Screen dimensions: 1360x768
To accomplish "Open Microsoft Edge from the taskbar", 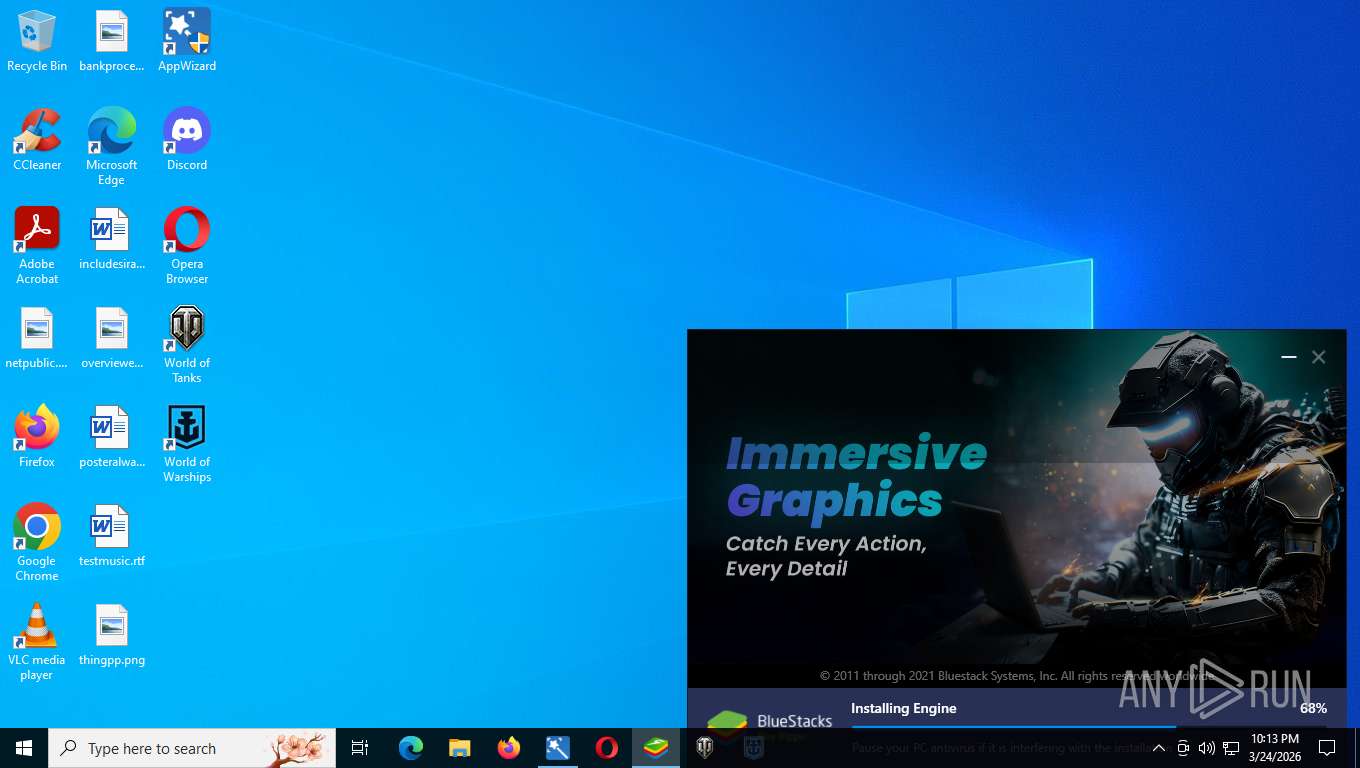I will [x=411, y=748].
